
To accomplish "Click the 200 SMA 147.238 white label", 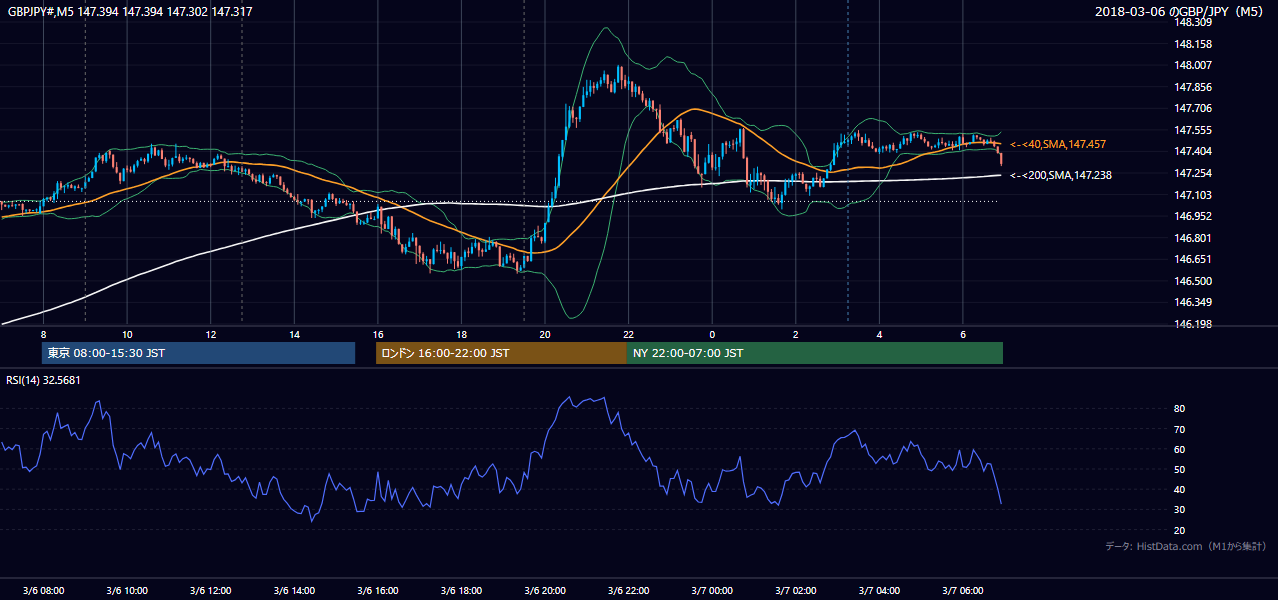I will (1061, 175).
